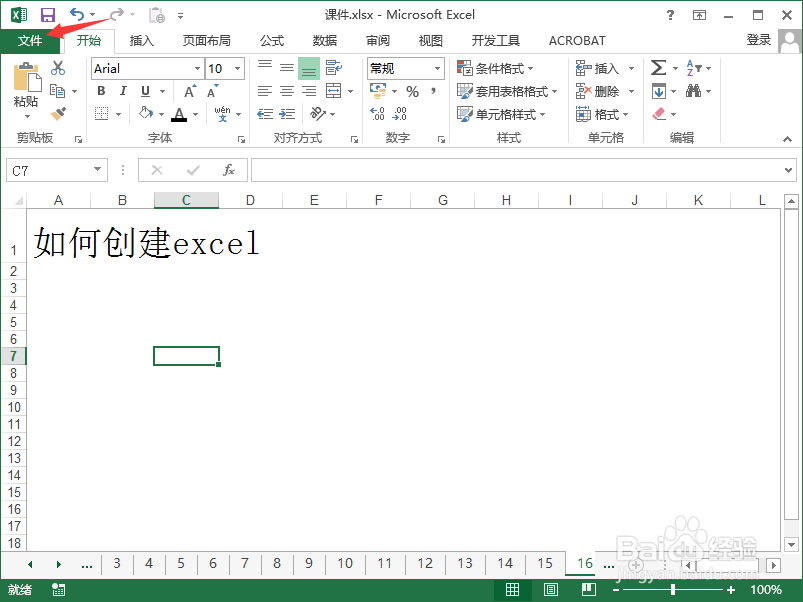Screen dimensions: 803x602
Task: Click the fill color bucket
Action: coord(146,113)
